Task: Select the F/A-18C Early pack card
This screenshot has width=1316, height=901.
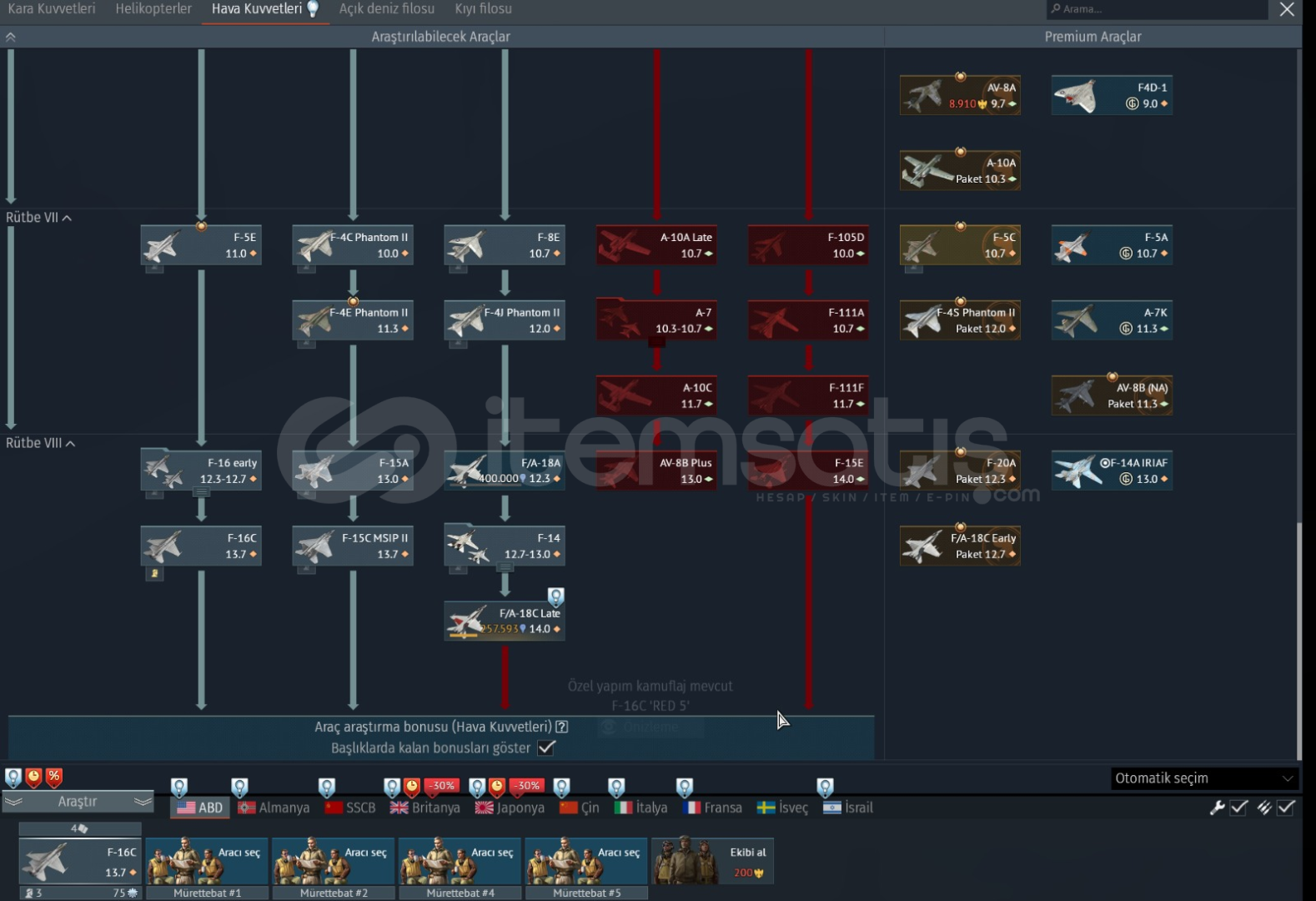Action: [x=960, y=546]
